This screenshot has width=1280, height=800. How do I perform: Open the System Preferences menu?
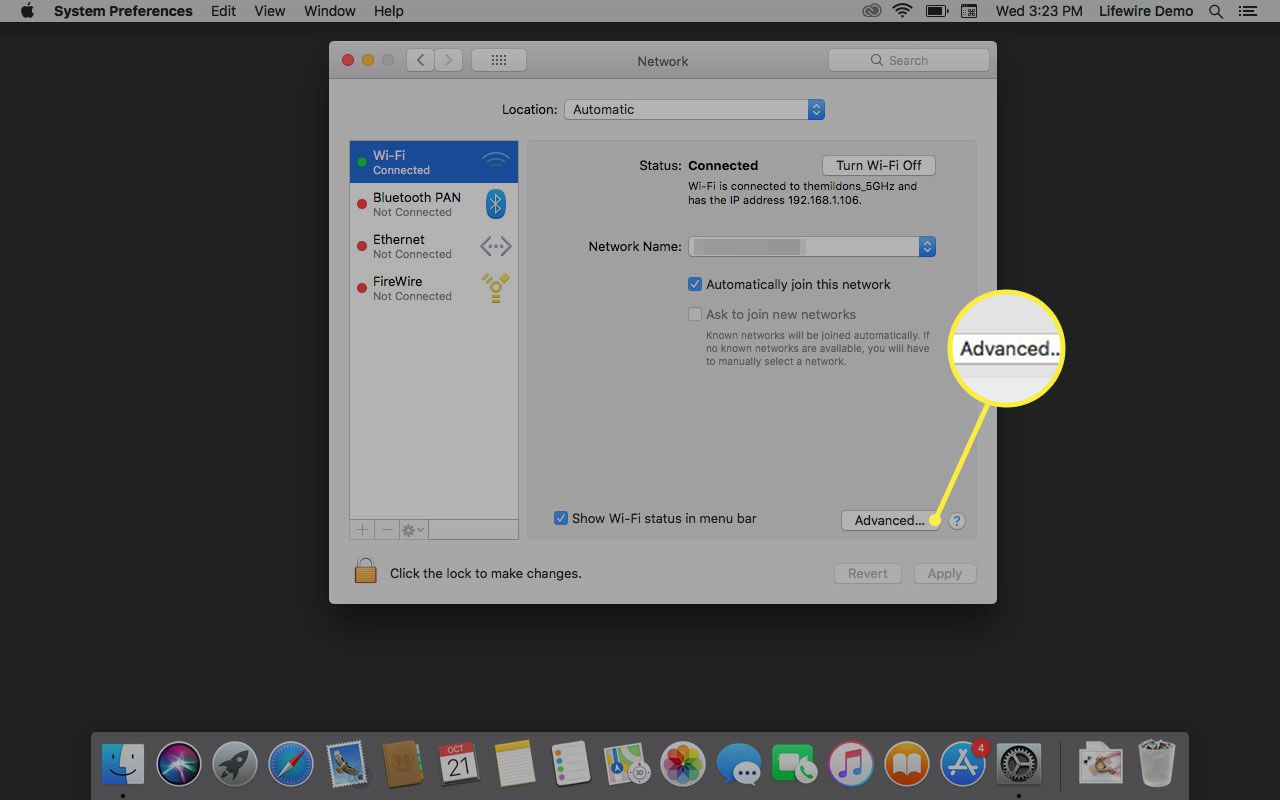(123, 11)
